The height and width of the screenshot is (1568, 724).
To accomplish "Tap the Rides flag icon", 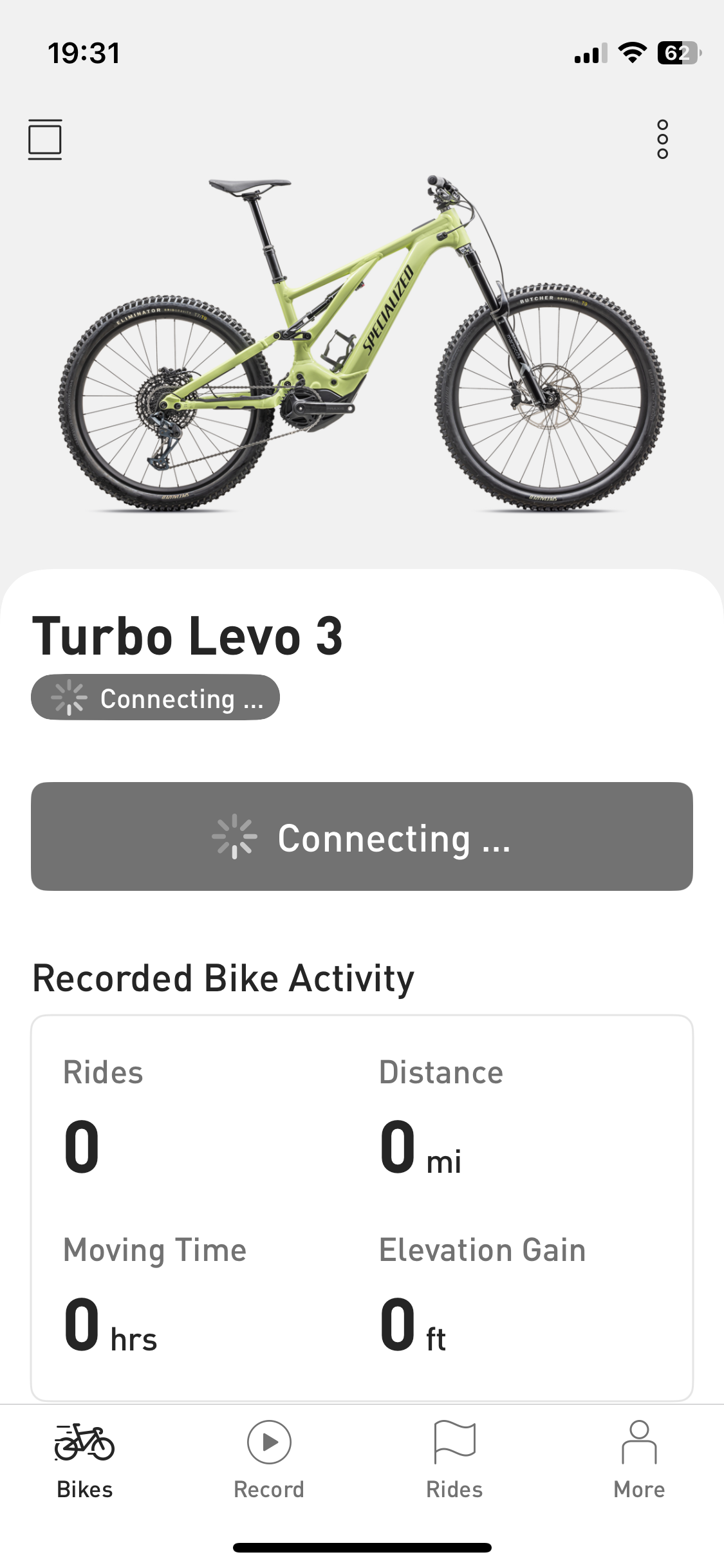I will pos(454,1442).
